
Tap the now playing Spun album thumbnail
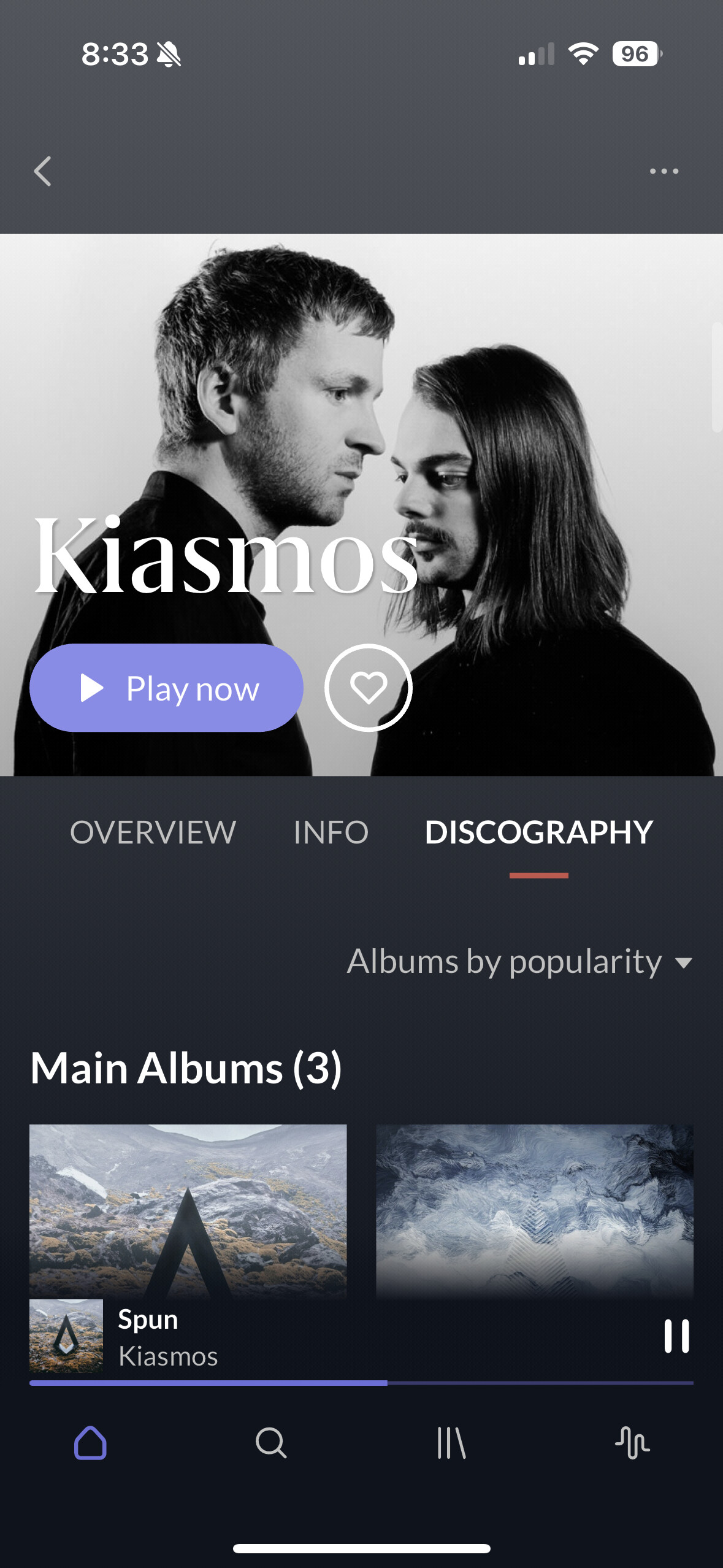point(66,1336)
